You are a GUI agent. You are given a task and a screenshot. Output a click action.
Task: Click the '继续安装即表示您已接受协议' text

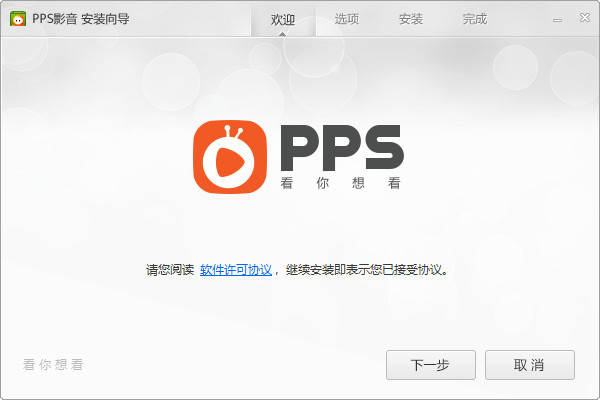click(x=363, y=270)
